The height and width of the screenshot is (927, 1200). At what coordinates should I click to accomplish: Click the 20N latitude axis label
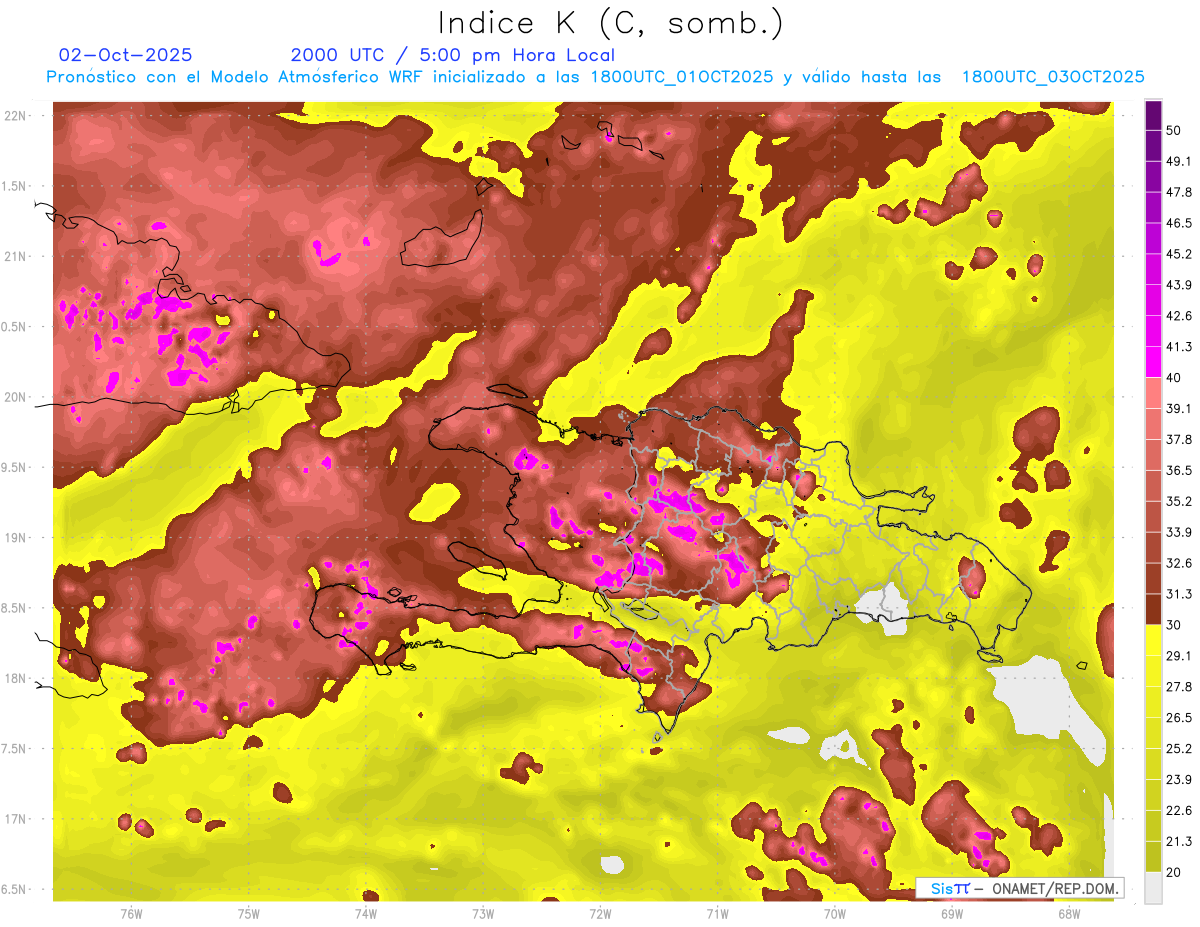(17, 397)
